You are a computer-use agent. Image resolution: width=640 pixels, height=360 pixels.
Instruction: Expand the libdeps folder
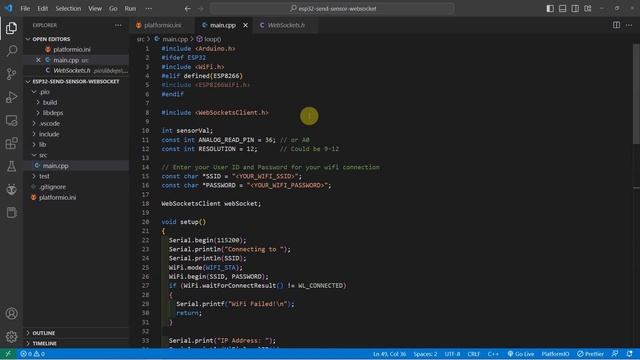click(x=53, y=113)
